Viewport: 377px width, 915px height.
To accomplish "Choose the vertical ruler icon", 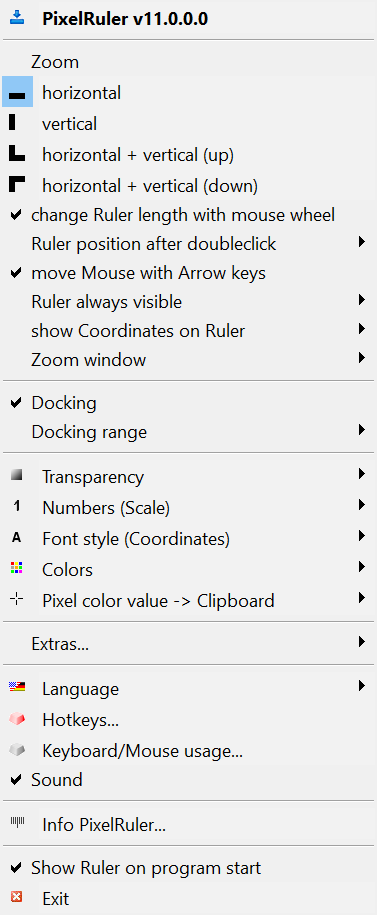I will (x=12, y=122).
